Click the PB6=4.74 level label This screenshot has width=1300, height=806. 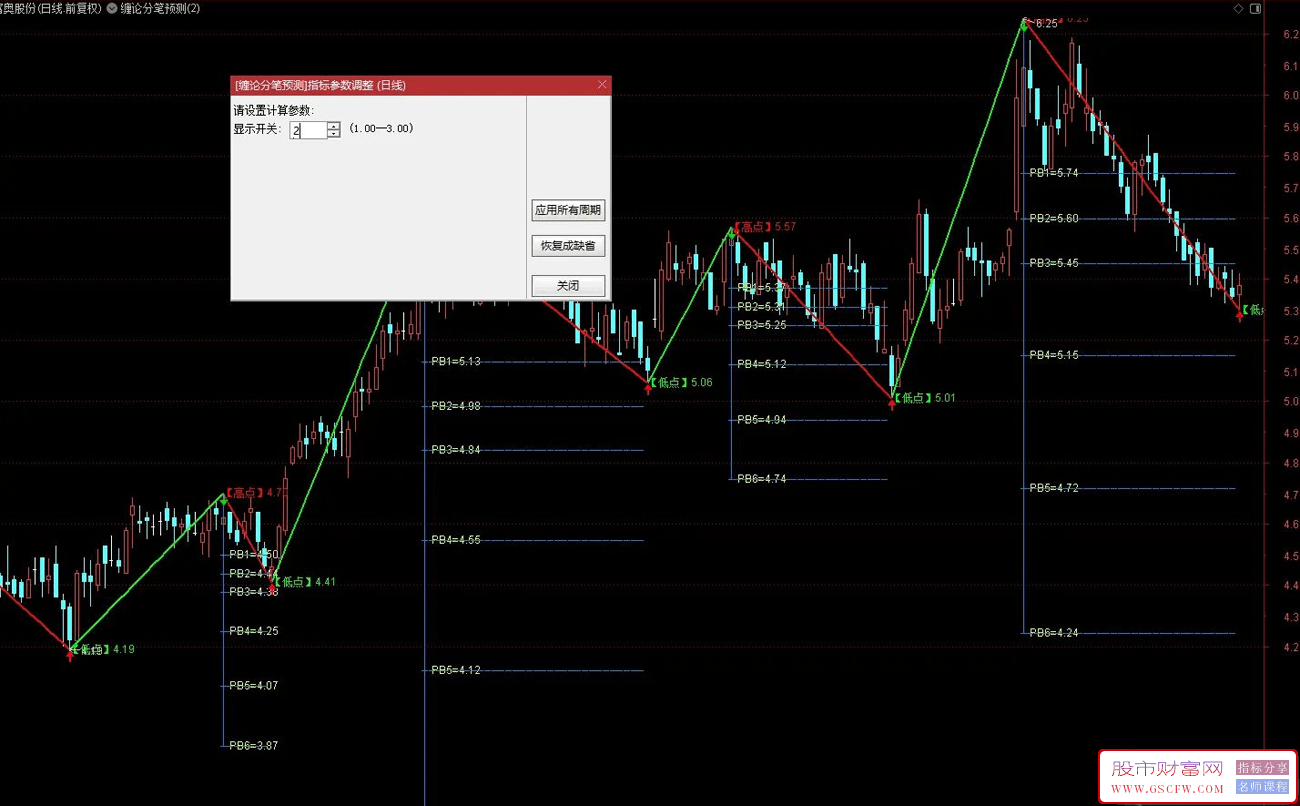click(762, 479)
